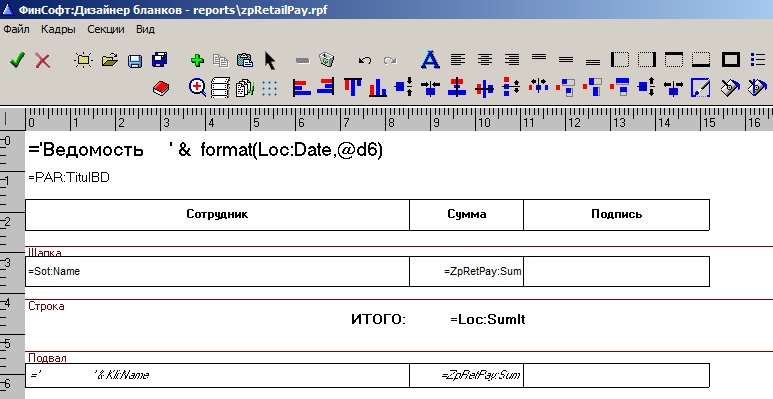The height and width of the screenshot is (399, 773).
Task: Select the arrow pointer tool
Action: [x=270, y=60]
